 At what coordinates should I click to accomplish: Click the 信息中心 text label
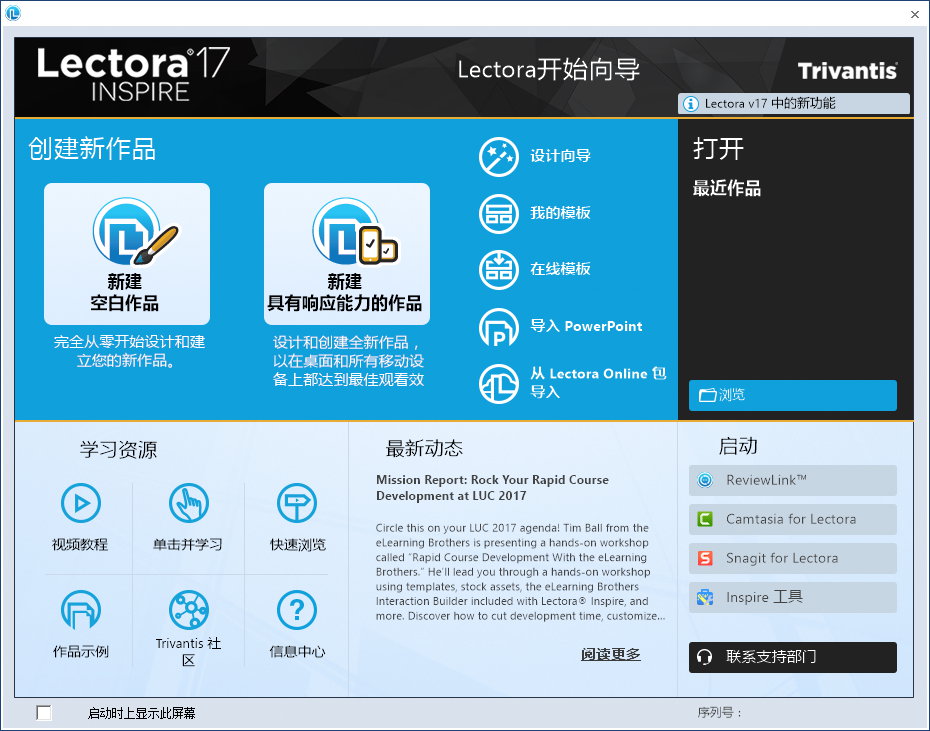tap(297, 651)
